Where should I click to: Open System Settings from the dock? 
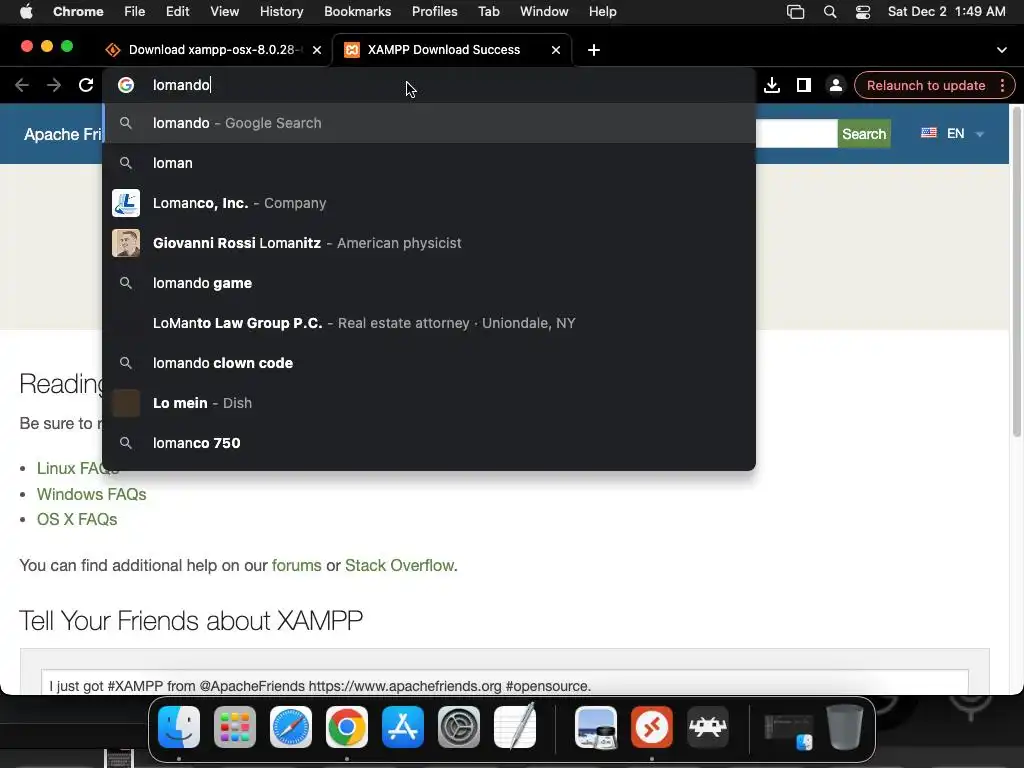pyautogui.click(x=458, y=727)
